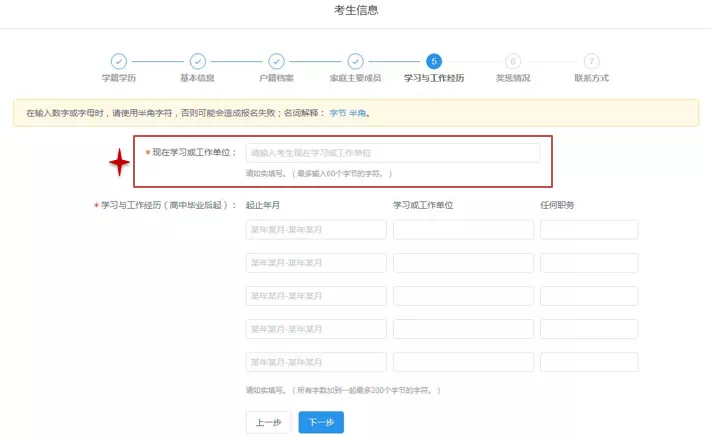Click the third row 任何职务 field
This screenshot has width=711, height=442.
589,296
